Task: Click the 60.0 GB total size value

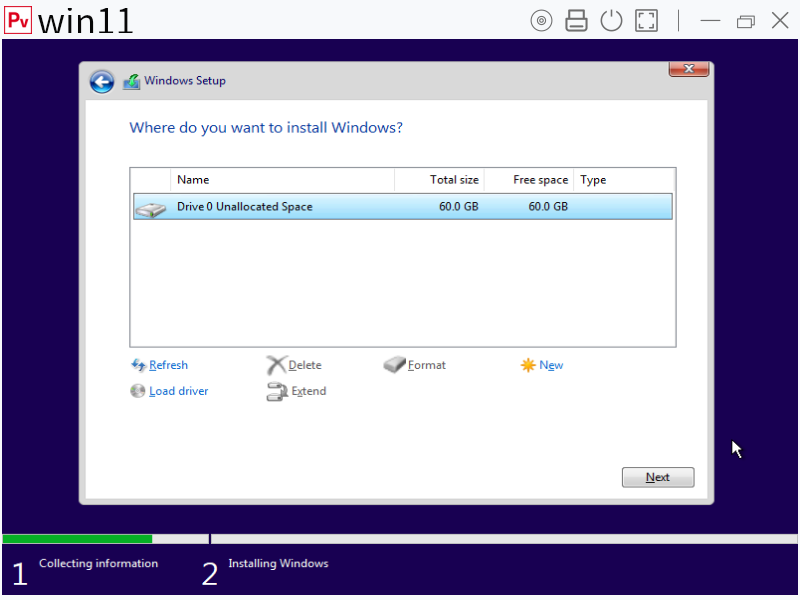Action: 459,207
